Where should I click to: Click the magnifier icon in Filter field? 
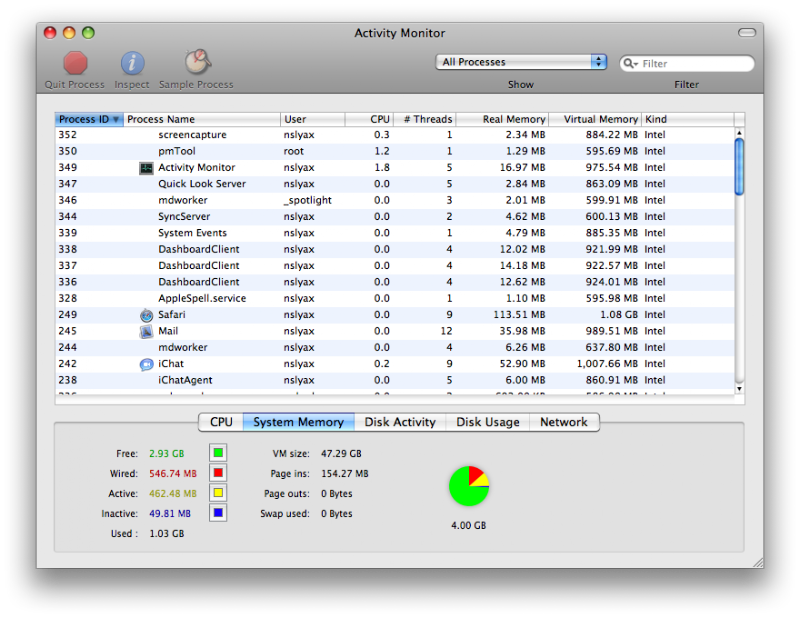(x=630, y=63)
